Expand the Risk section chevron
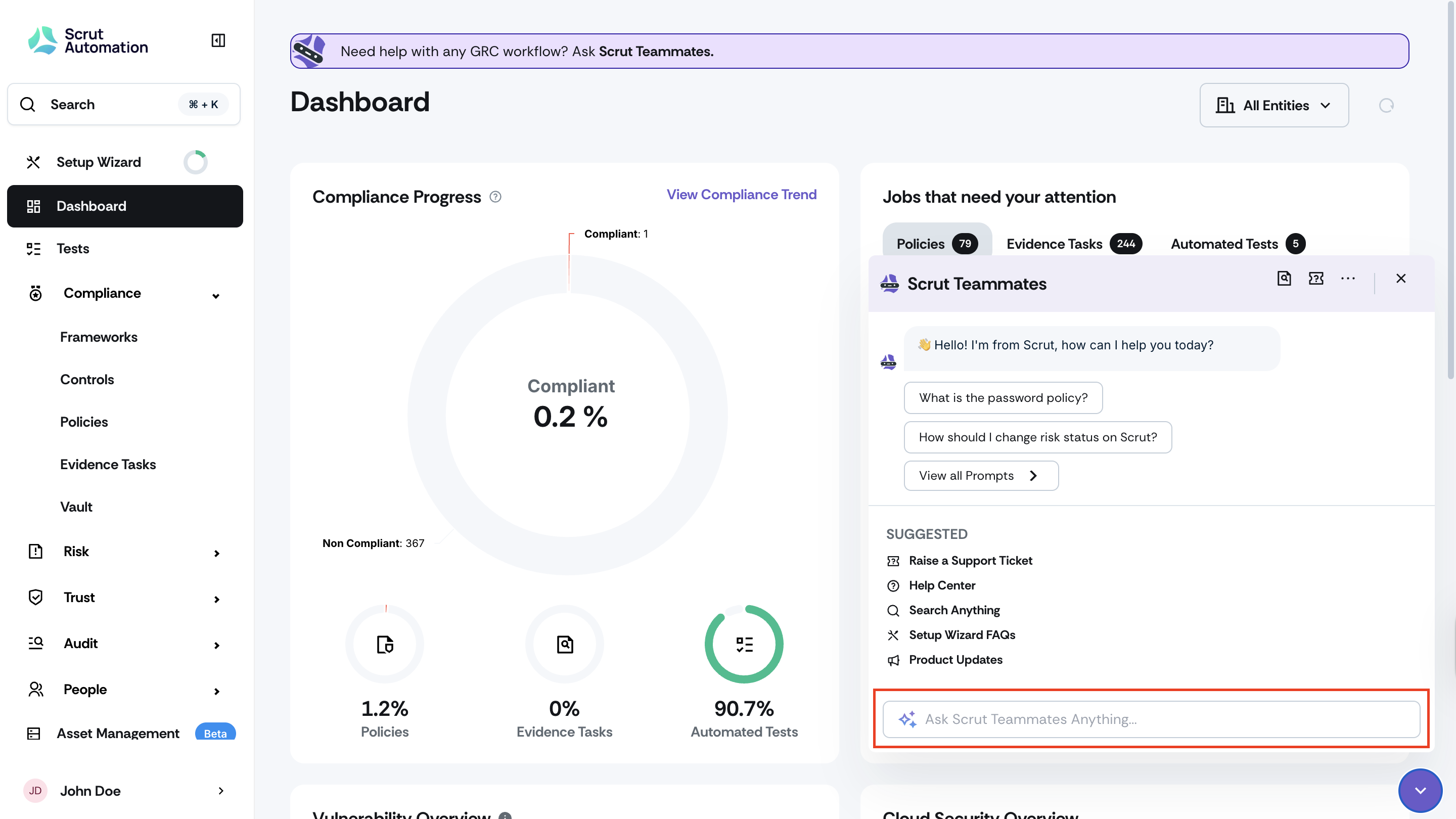The width and height of the screenshot is (1456, 819). [x=216, y=554]
